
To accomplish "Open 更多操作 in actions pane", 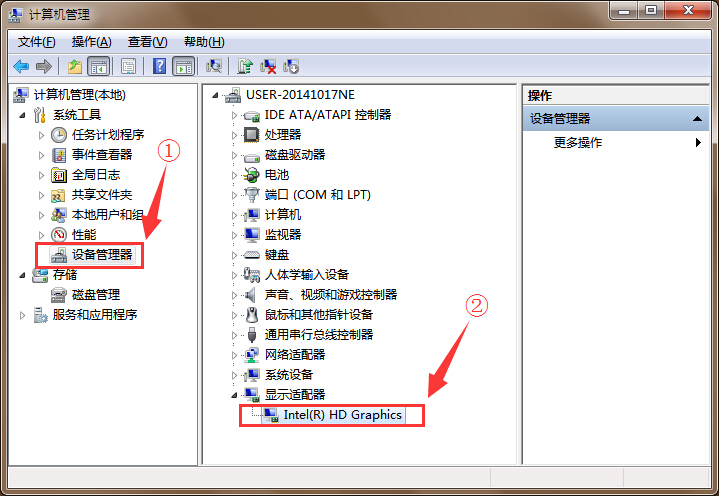I will coord(578,143).
